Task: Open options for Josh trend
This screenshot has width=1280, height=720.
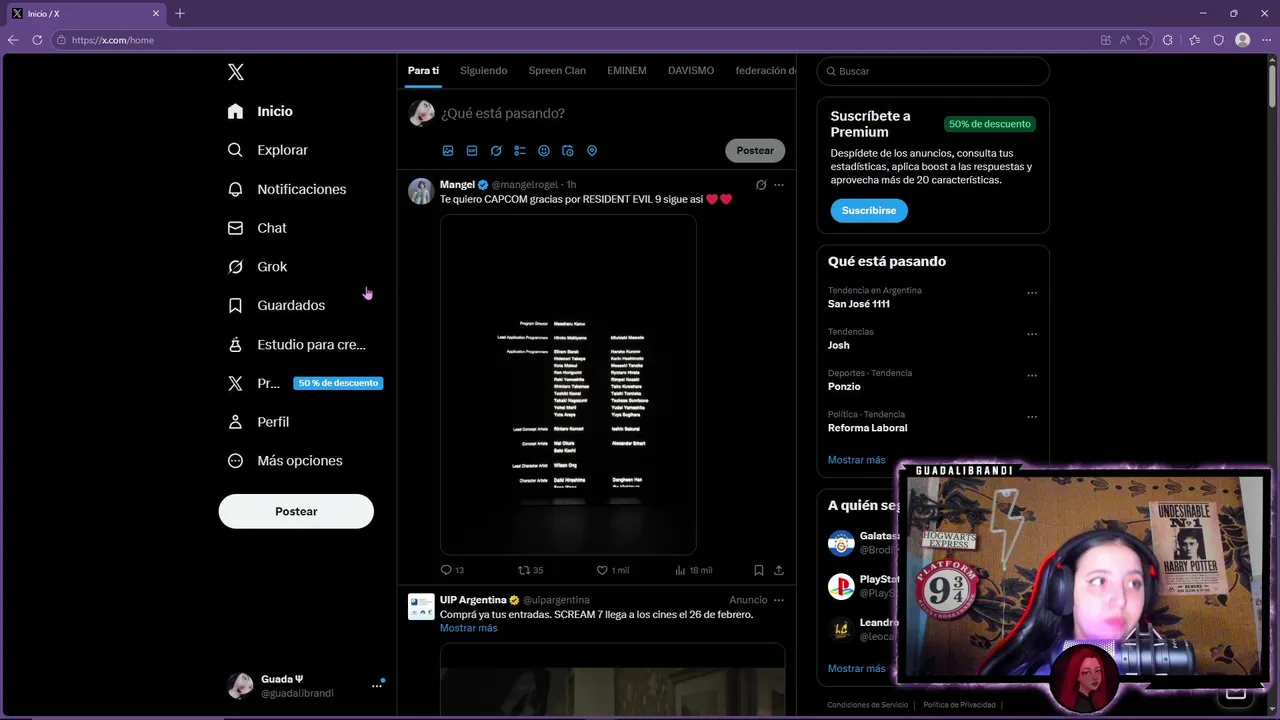Action: click(x=1032, y=334)
